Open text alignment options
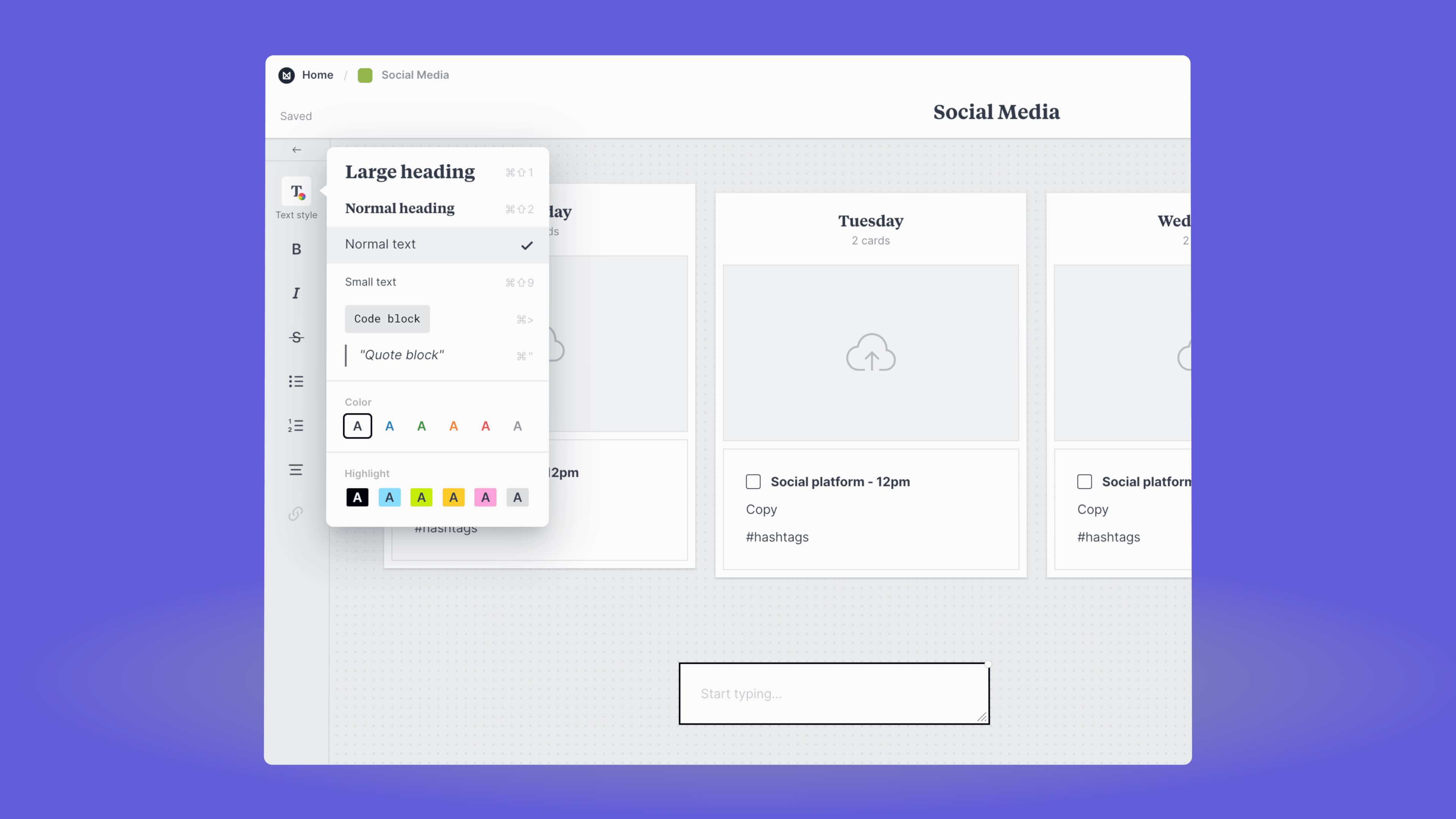The width and height of the screenshot is (1456, 819). (x=296, y=470)
